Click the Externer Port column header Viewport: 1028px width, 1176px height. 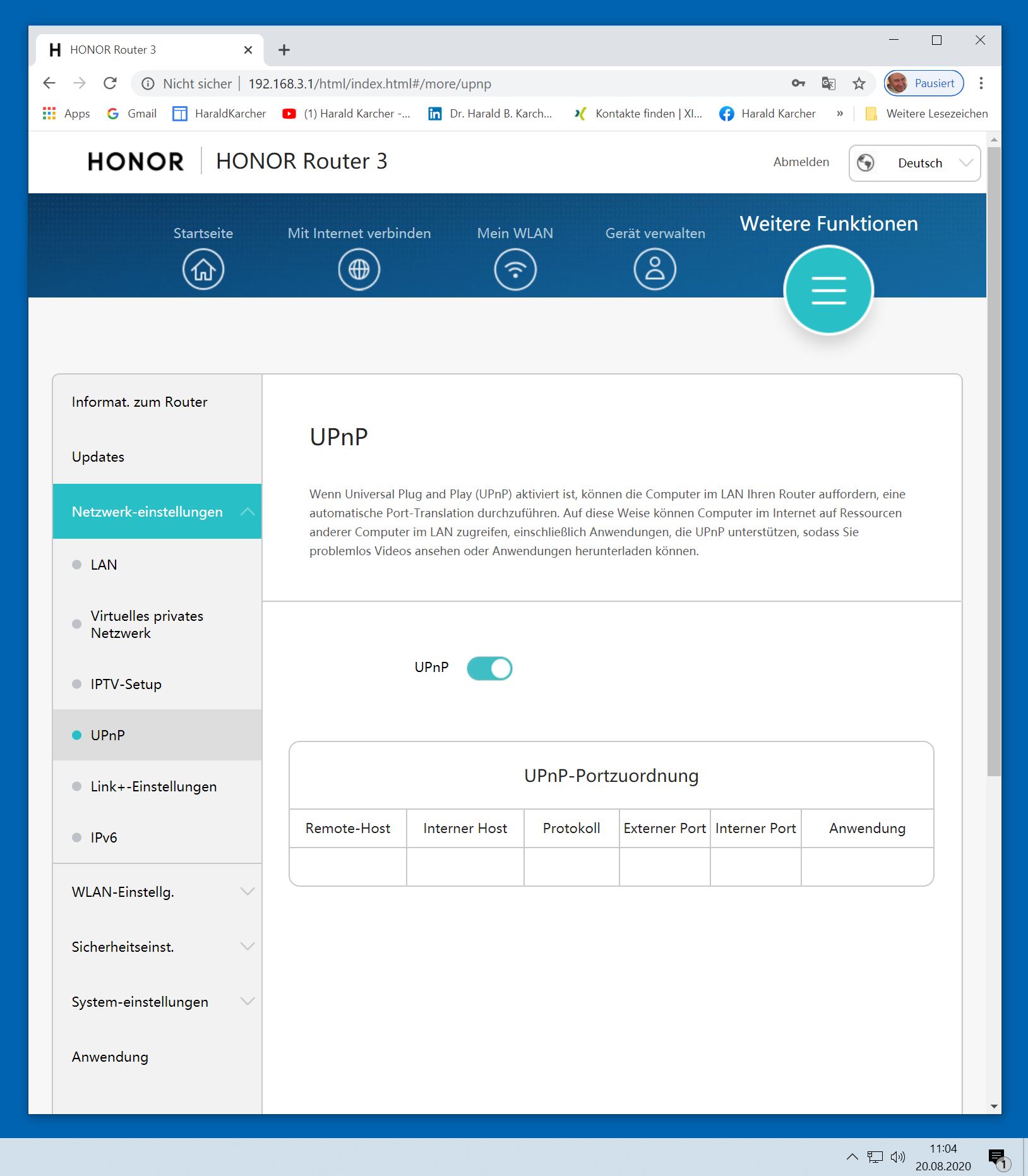pos(665,829)
